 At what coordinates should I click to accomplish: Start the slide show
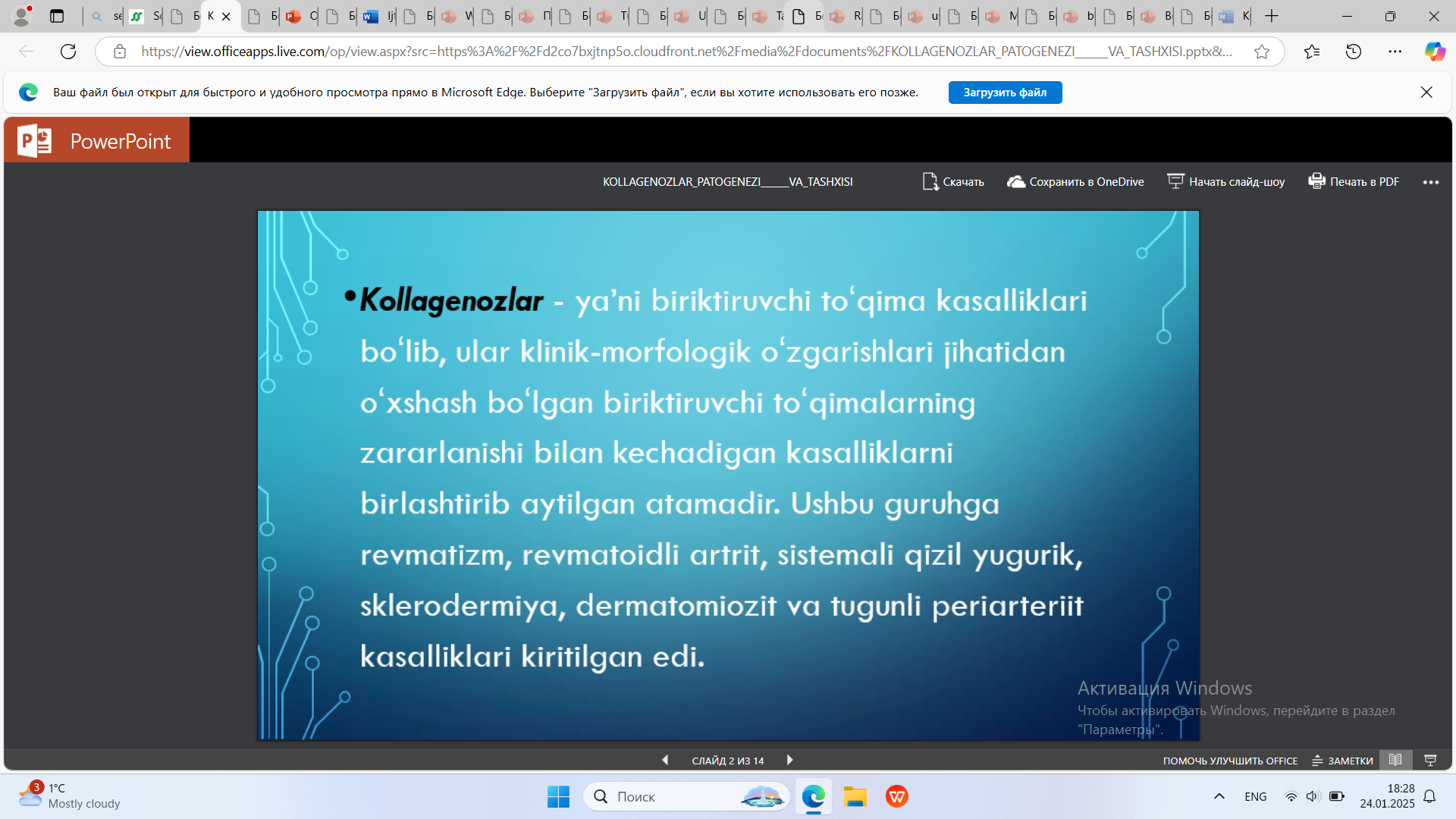click(x=1225, y=182)
